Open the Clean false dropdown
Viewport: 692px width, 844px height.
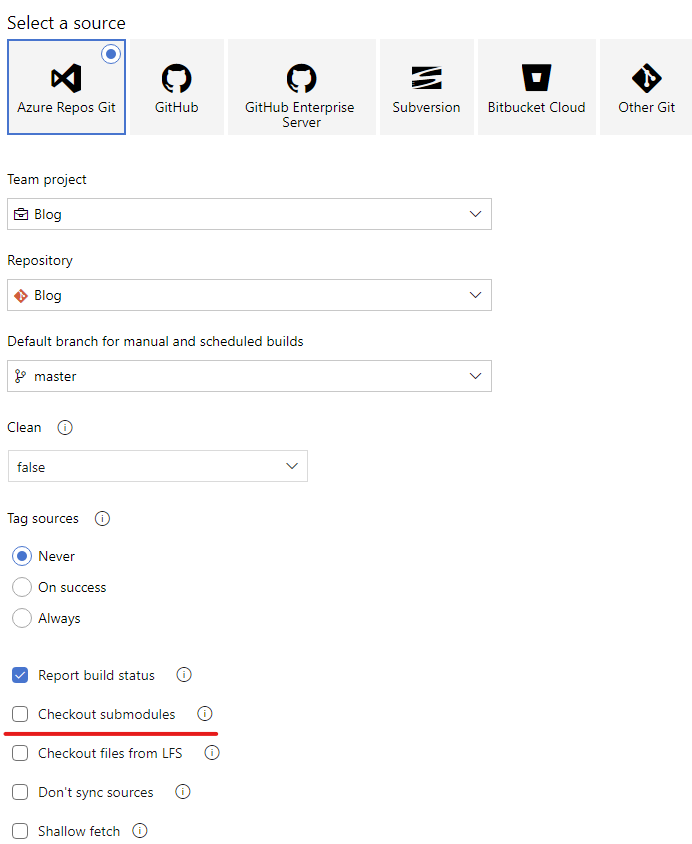158,466
